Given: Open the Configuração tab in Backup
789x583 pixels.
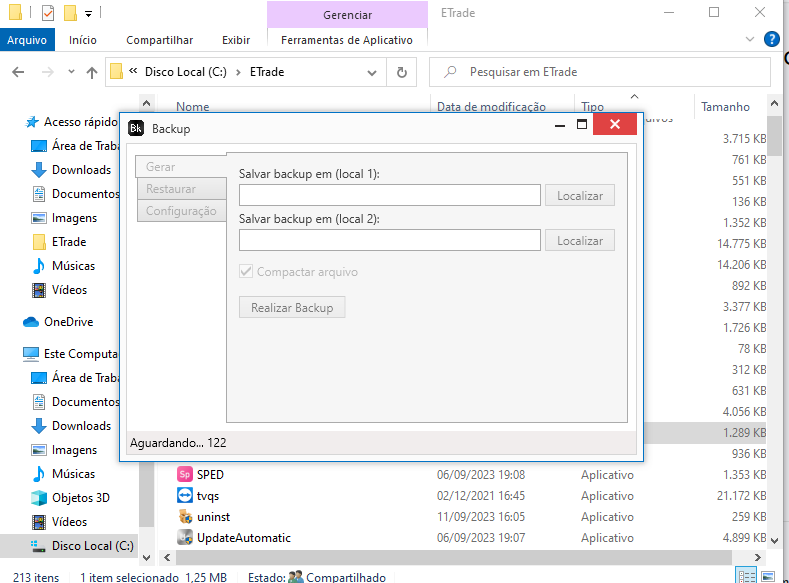Looking at the screenshot, I should (x=181, y=211).
